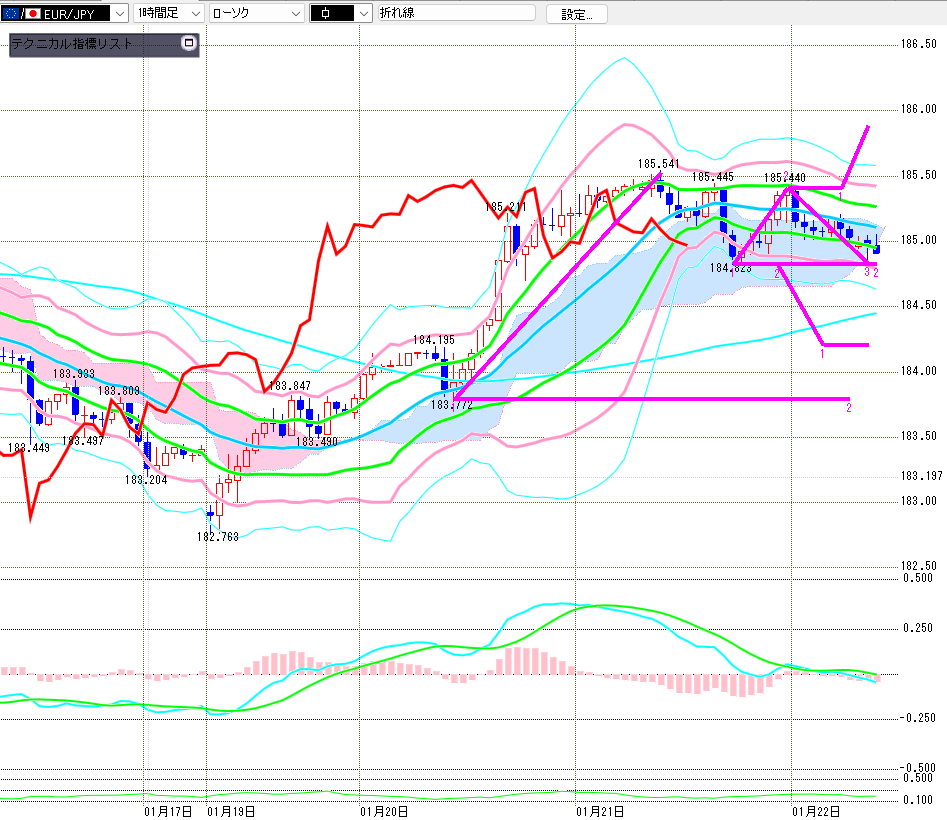Click the 184.823 swing low label

729,268
